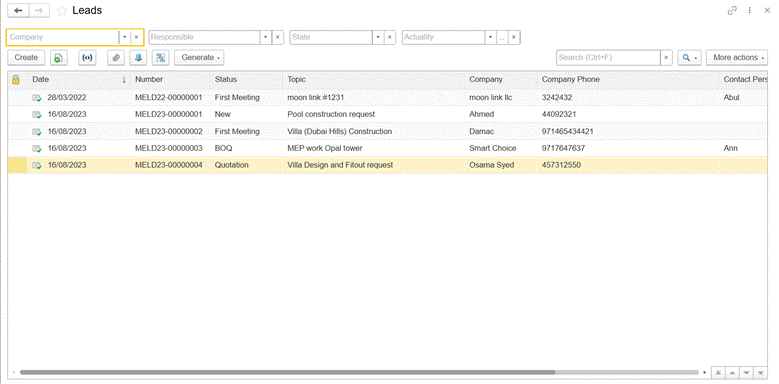Click document icon of MELD23-00000003 row
The image size is (779, 384).
click(x=37, y=149)
